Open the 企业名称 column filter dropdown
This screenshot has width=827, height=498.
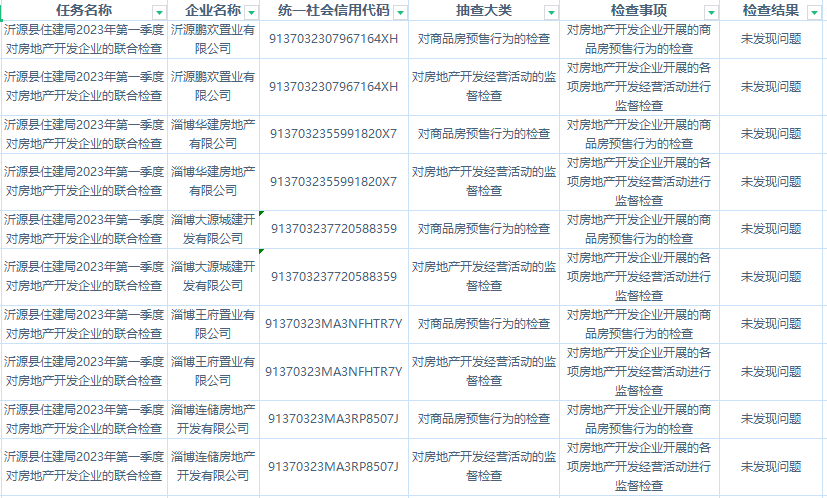(x=251, y=12)
